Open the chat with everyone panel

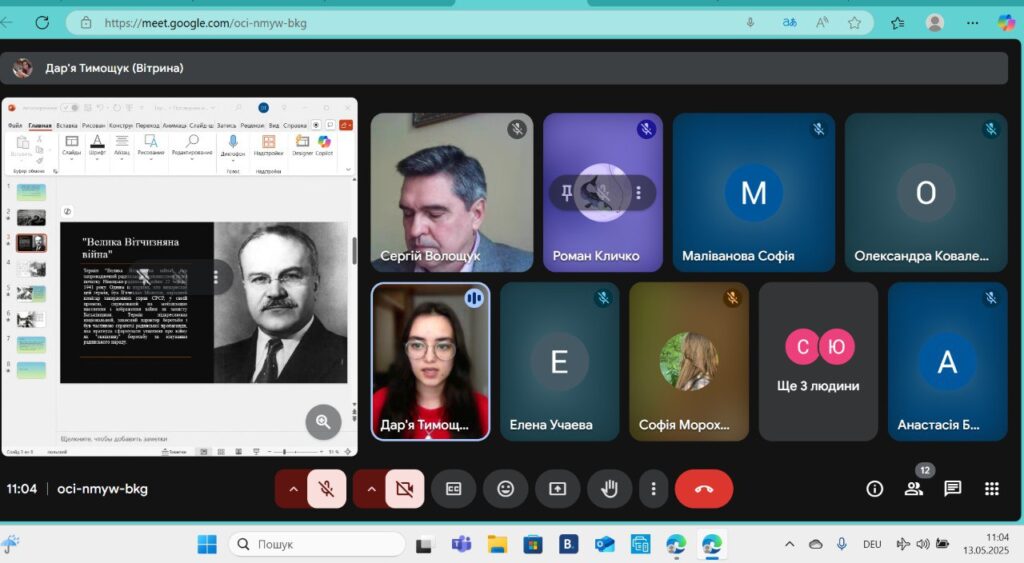(x=952, y=489)
